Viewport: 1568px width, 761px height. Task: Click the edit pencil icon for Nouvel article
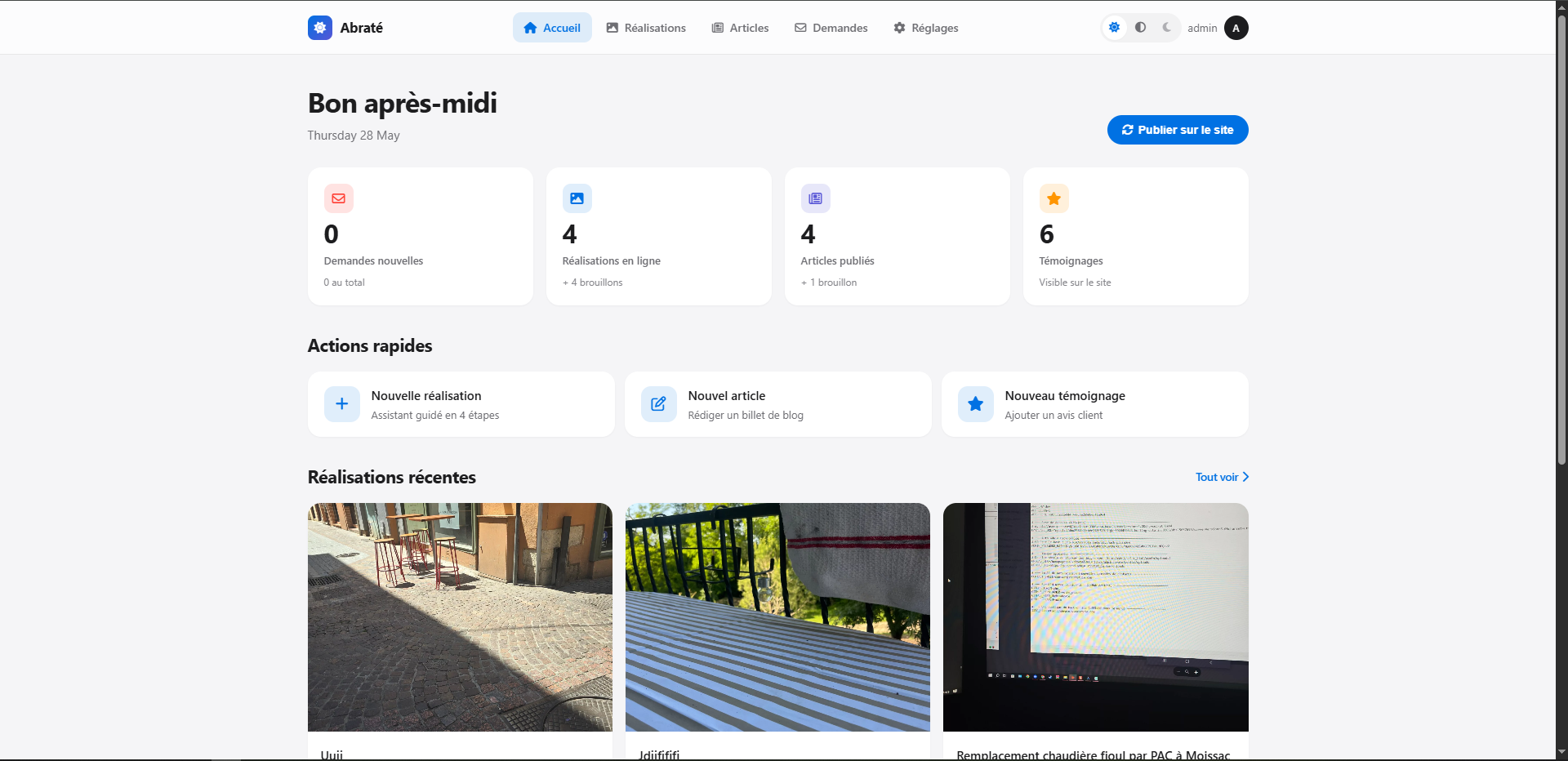pyautogui.click(x=659, y=404)
